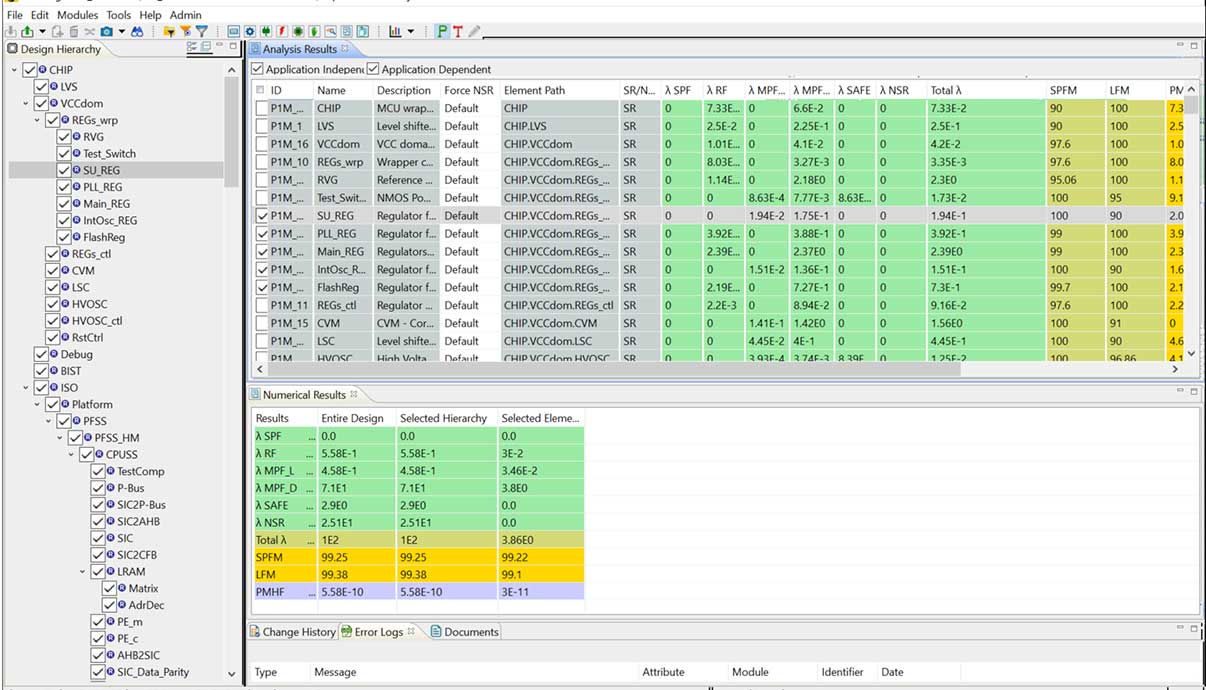This screenshot has height=690, width=1206.
Task: Collapse the VCCdom tree node
Action: [25, 103]
